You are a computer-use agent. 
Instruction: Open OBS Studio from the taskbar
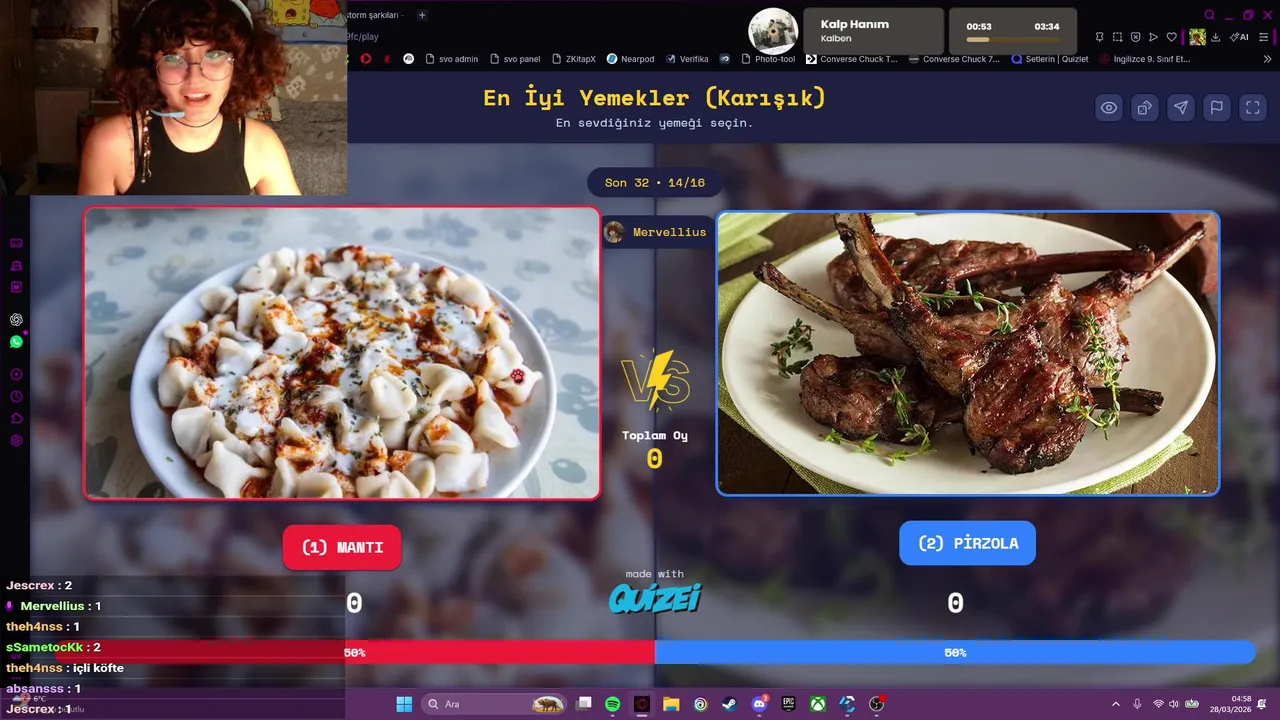coord(877,704)
